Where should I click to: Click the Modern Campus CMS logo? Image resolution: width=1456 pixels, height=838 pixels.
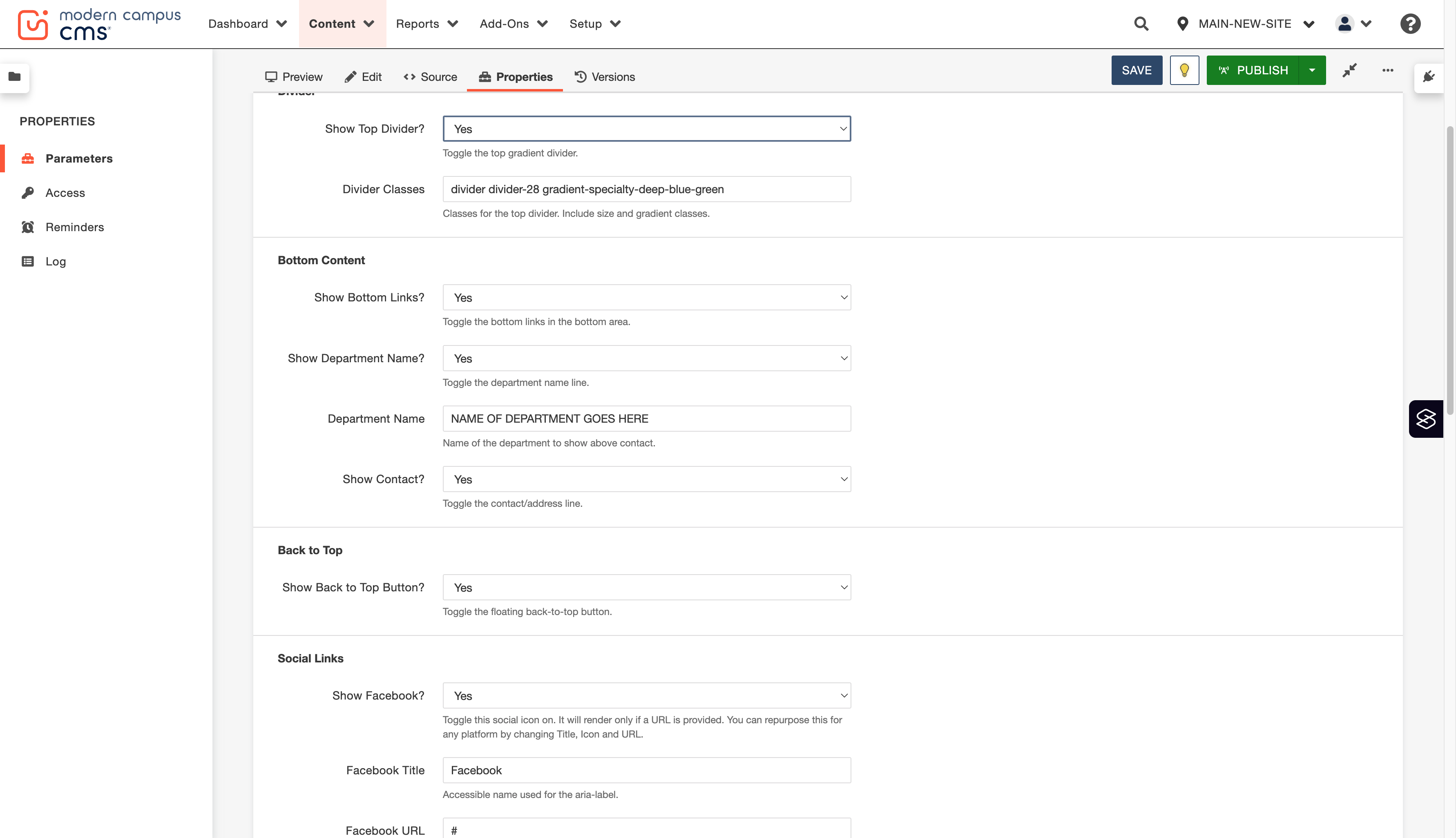point(99,24)
